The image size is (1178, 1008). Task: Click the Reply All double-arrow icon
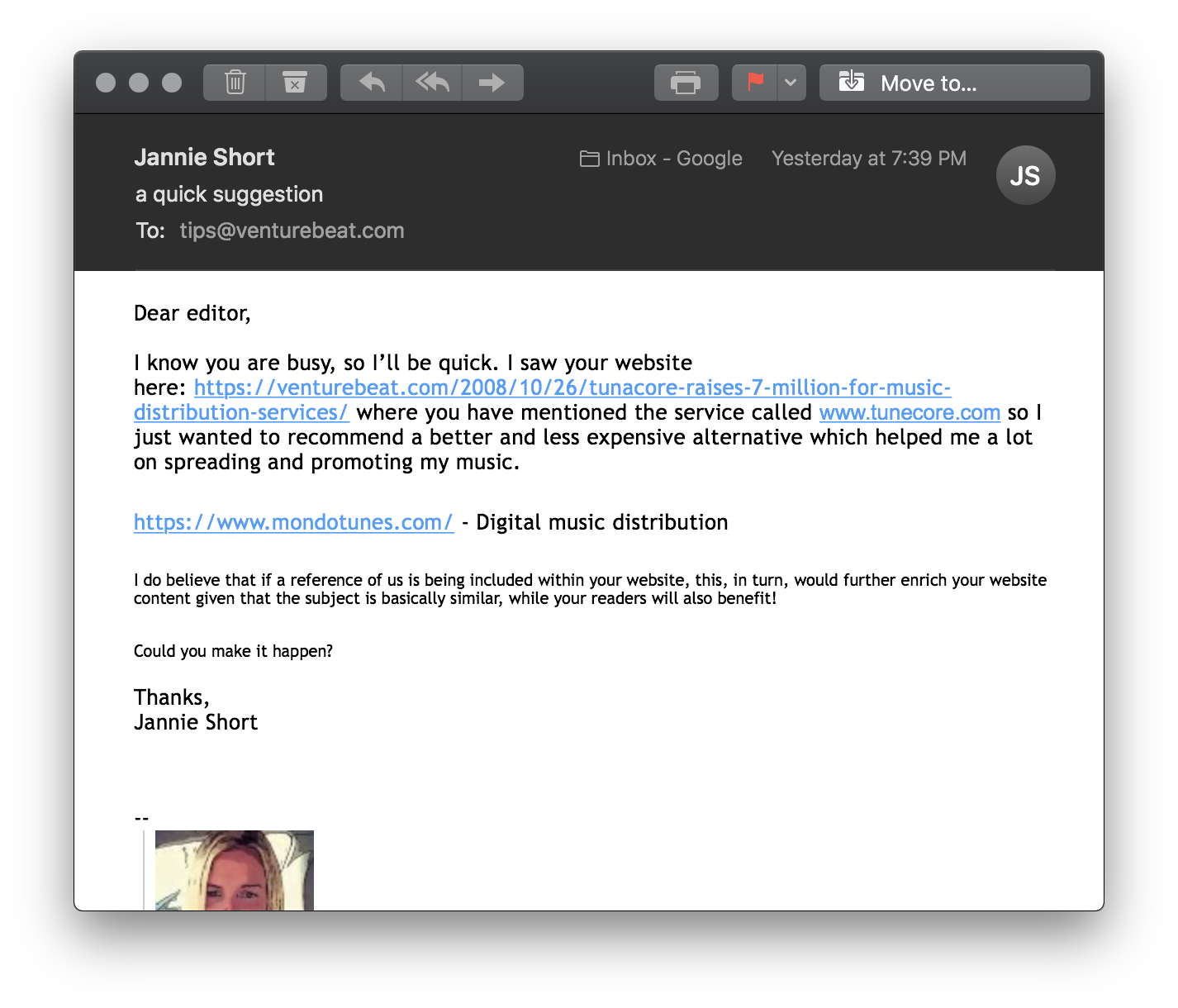tap(432, 83)
